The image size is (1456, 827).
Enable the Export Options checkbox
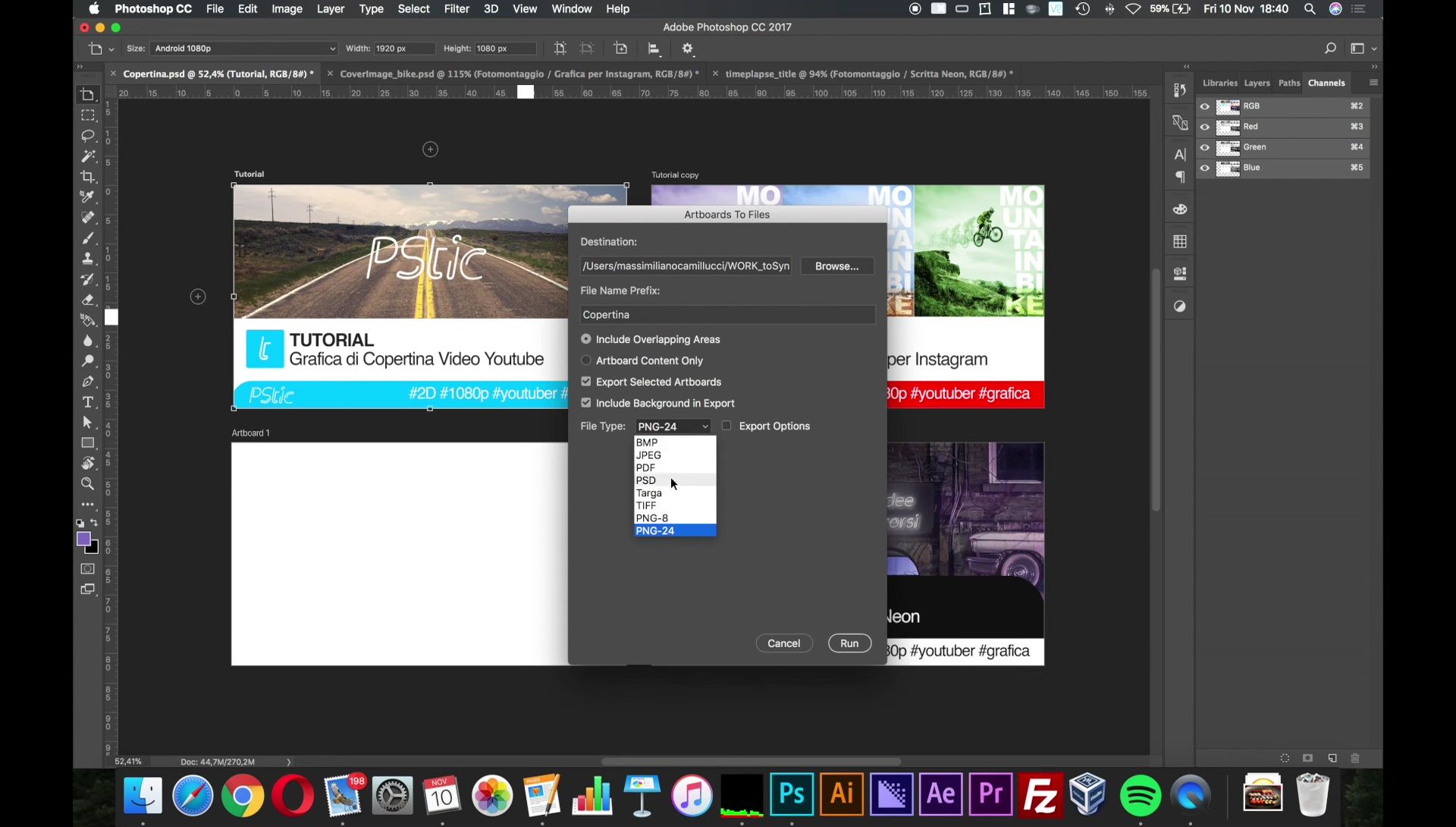726,426
